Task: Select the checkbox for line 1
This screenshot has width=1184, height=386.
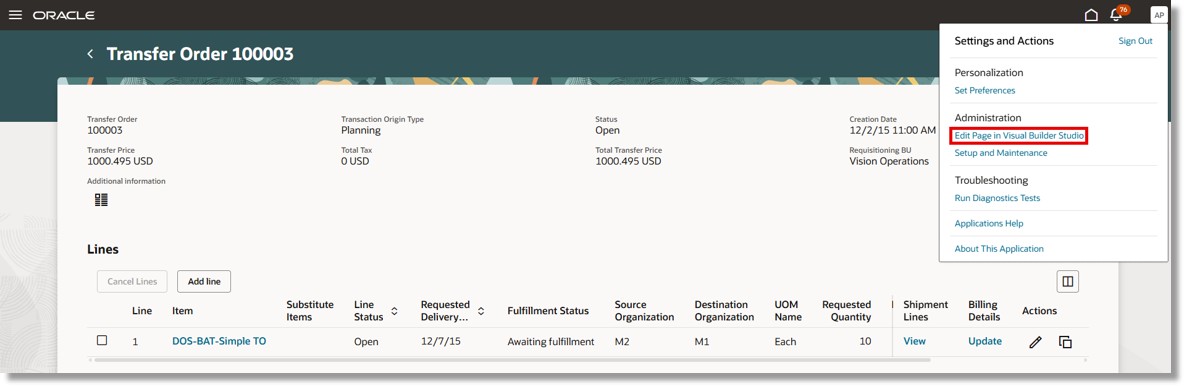Action: (102, 341)
